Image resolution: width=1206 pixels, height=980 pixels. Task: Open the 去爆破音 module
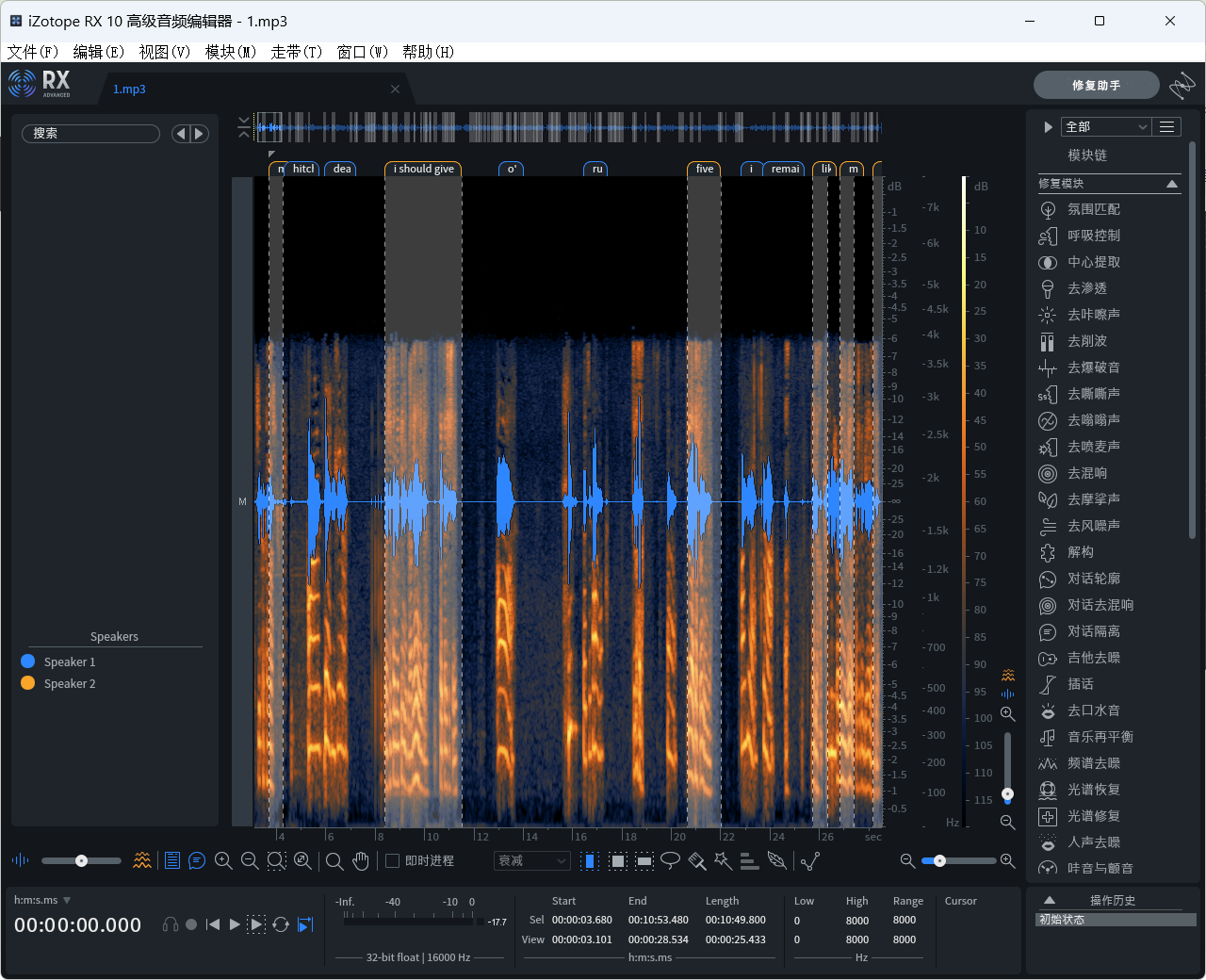(1093, 367)
